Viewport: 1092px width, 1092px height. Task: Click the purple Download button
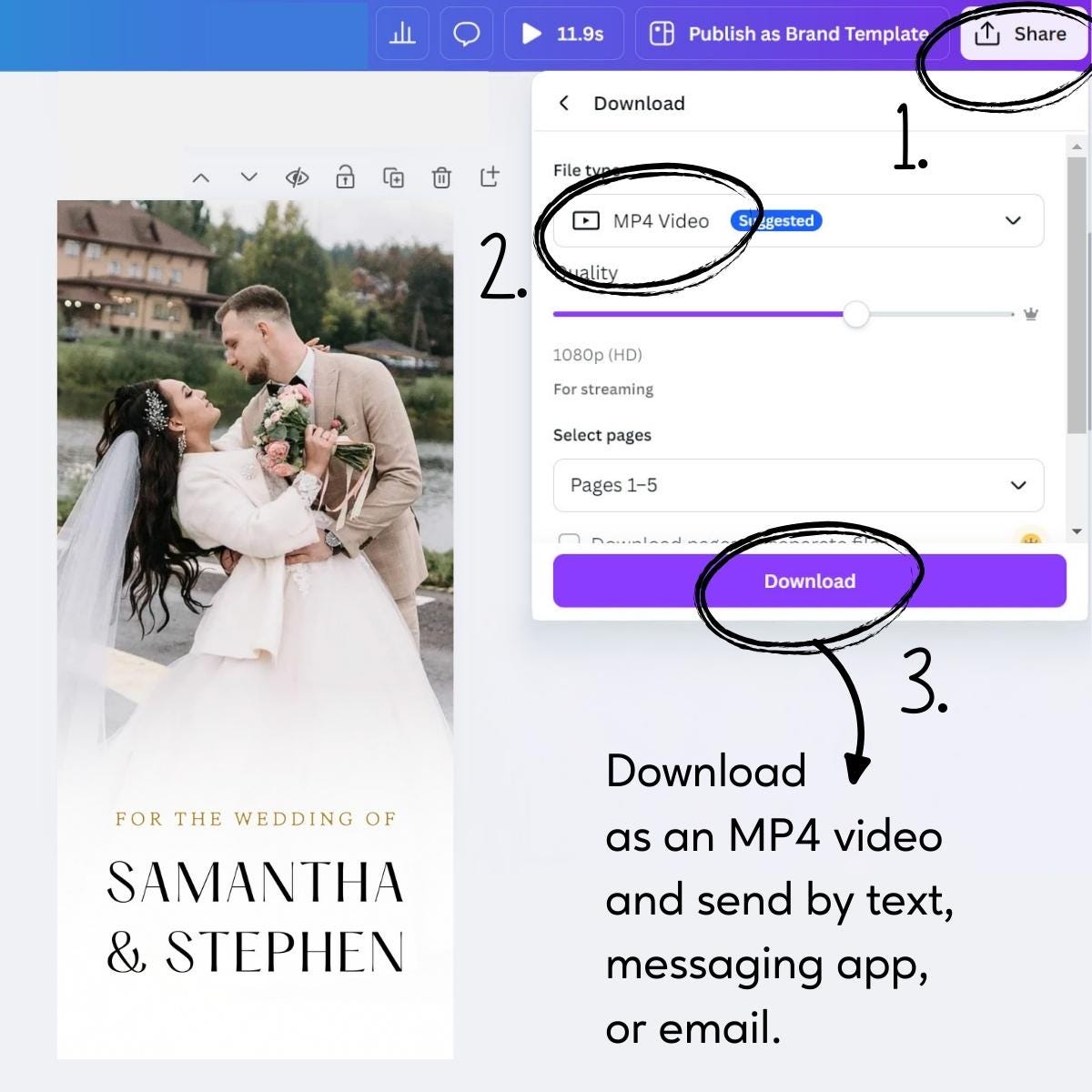(809, 581)
